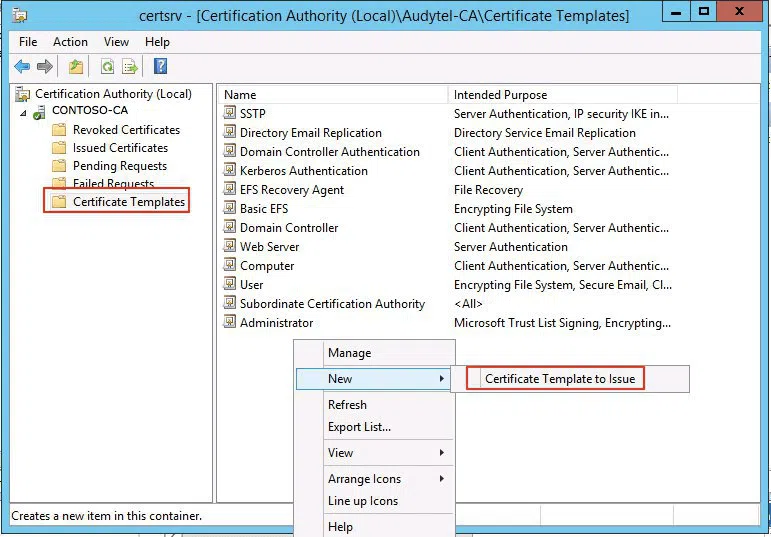Screen dimensions: 771x537
Task: Select Manage from the context menu
Action: tap(349, 353)
